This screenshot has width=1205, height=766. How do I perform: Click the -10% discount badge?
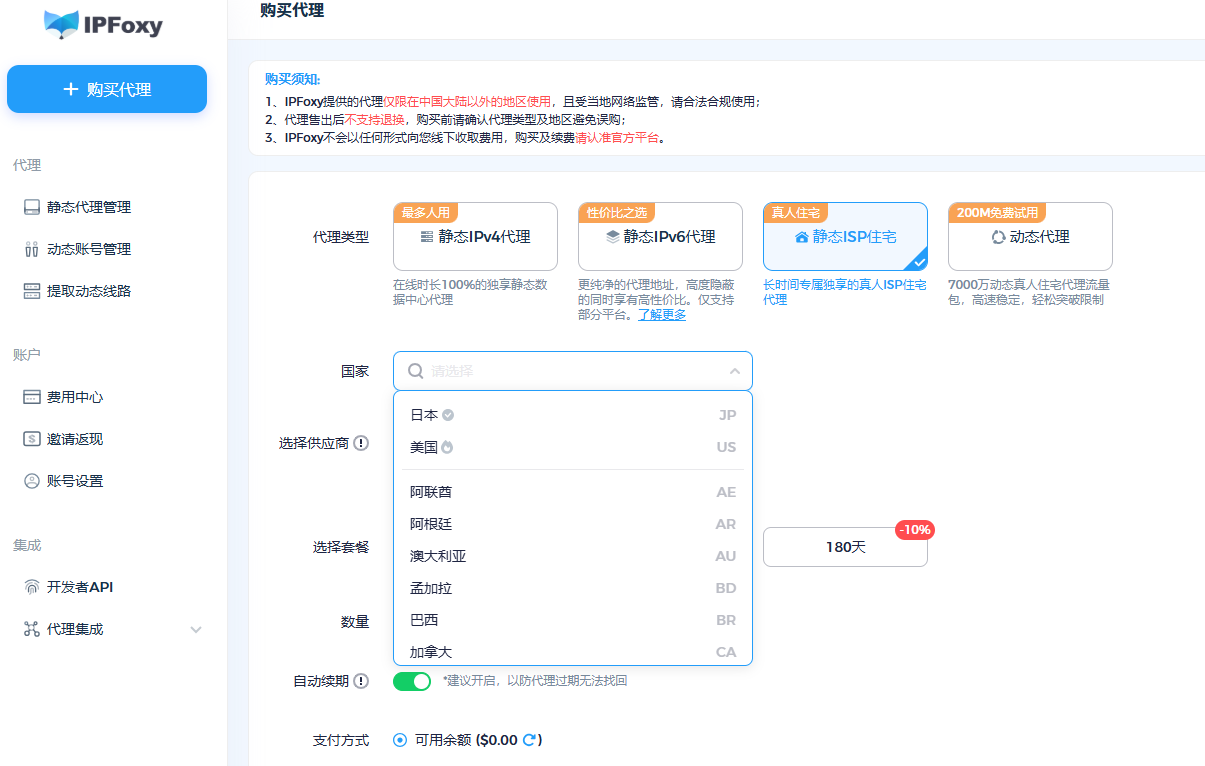pyautogui.click(x=914, y=529)
